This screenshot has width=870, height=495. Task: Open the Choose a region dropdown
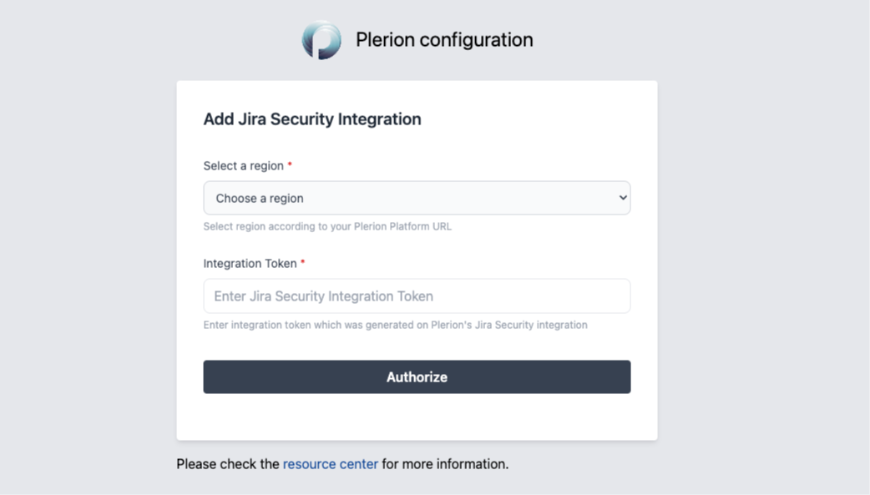pyautogui.click(x=416, y=198)
